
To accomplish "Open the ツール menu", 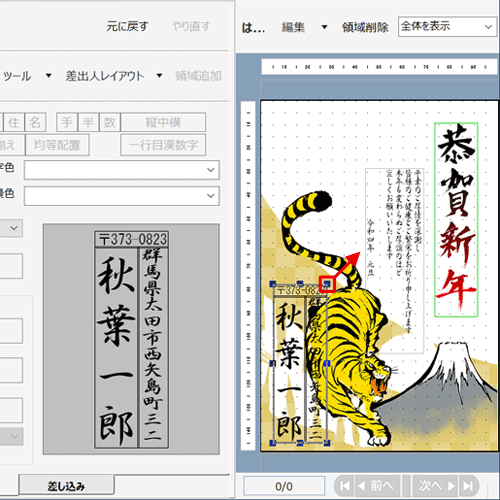I will (x=17, y=76).
